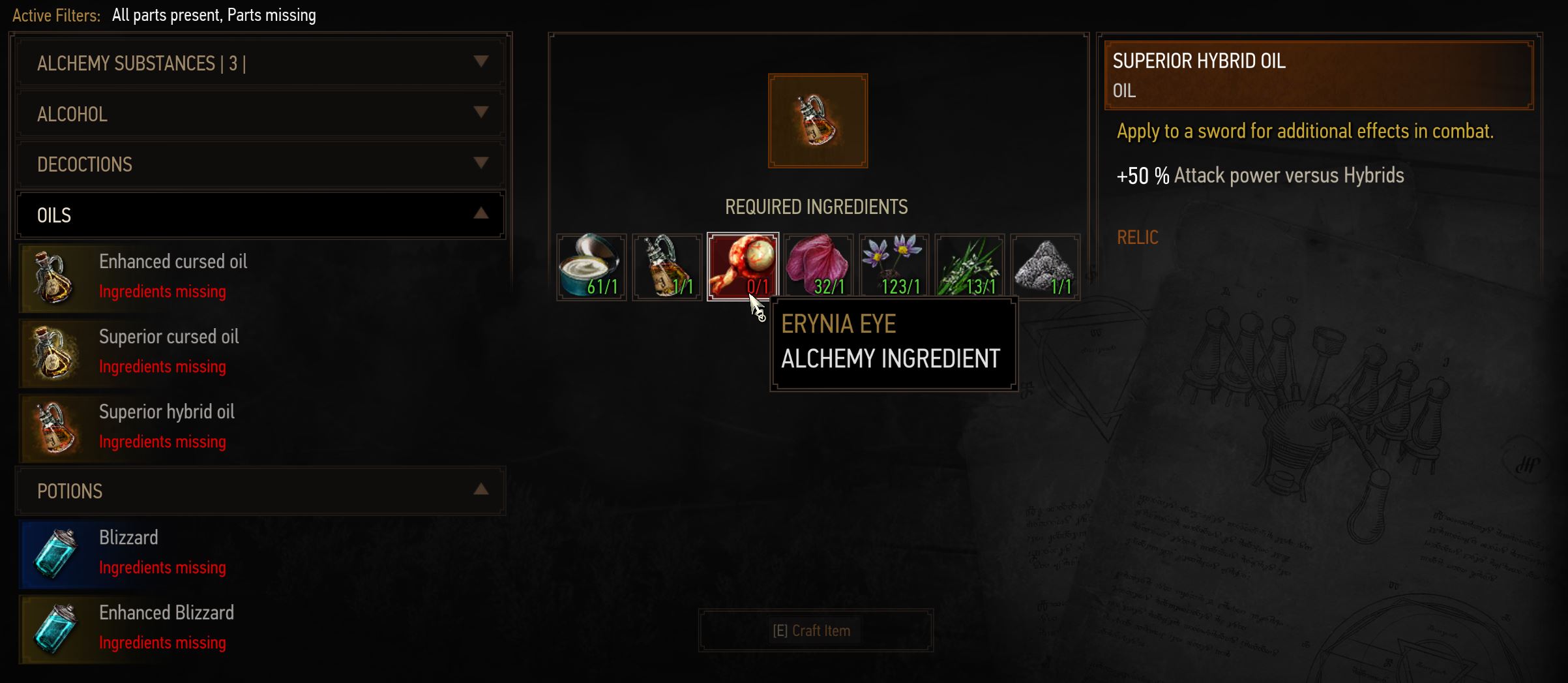Select Enhanced cursed oil recipe
The image size is (1568, 683).
point(261,278)
